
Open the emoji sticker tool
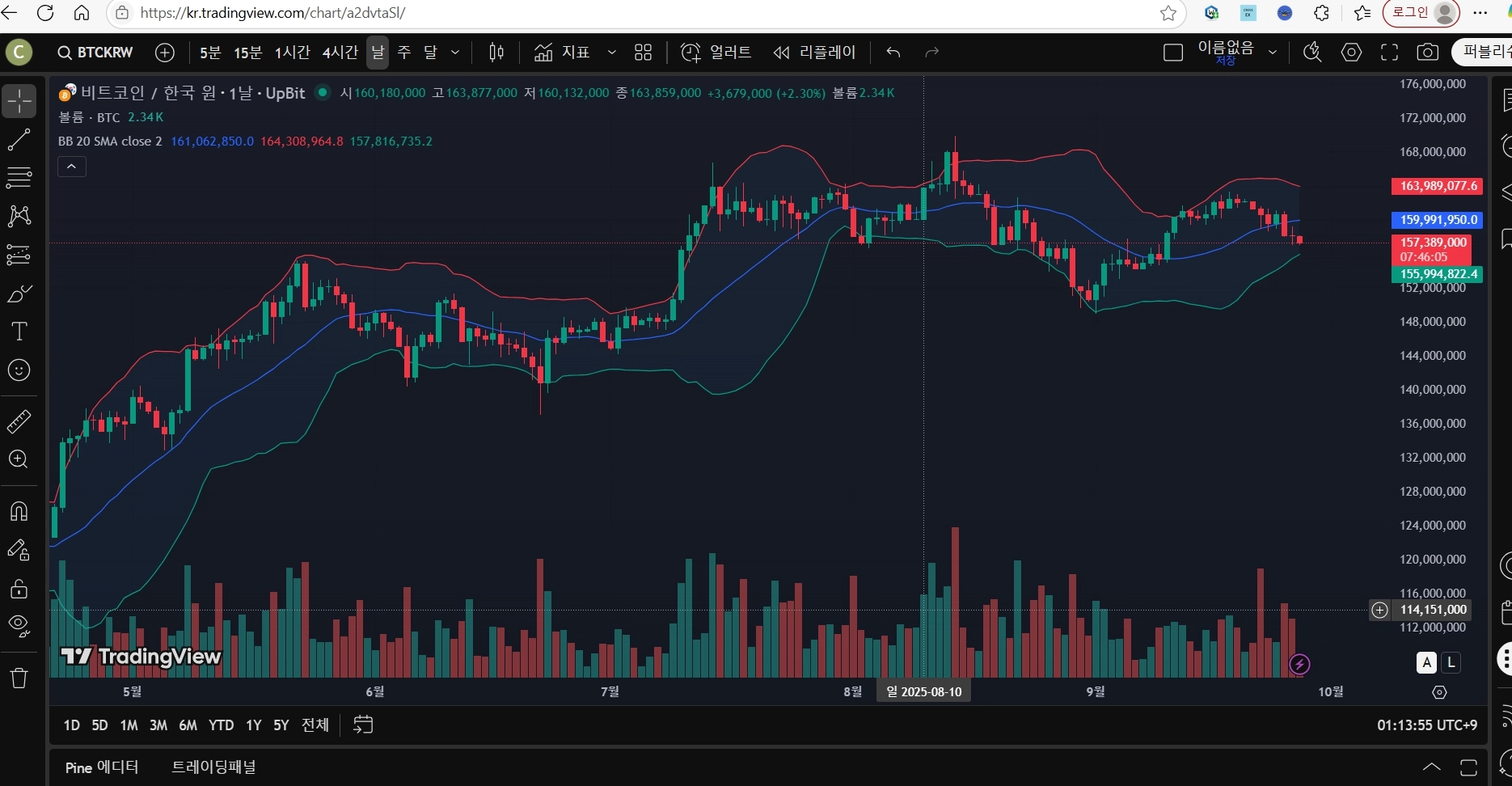19,370
